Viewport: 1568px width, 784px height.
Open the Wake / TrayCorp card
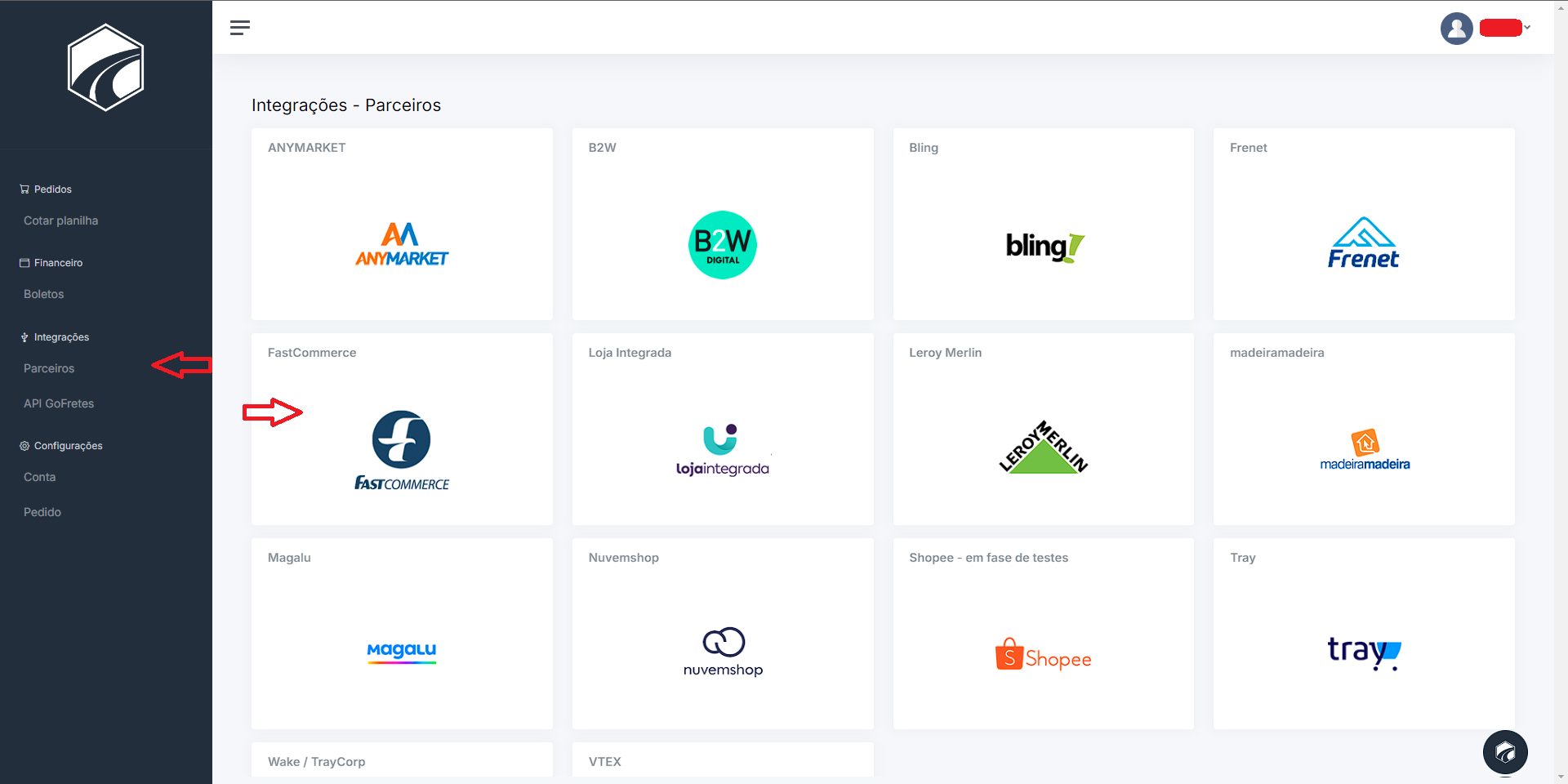(402, 759)
